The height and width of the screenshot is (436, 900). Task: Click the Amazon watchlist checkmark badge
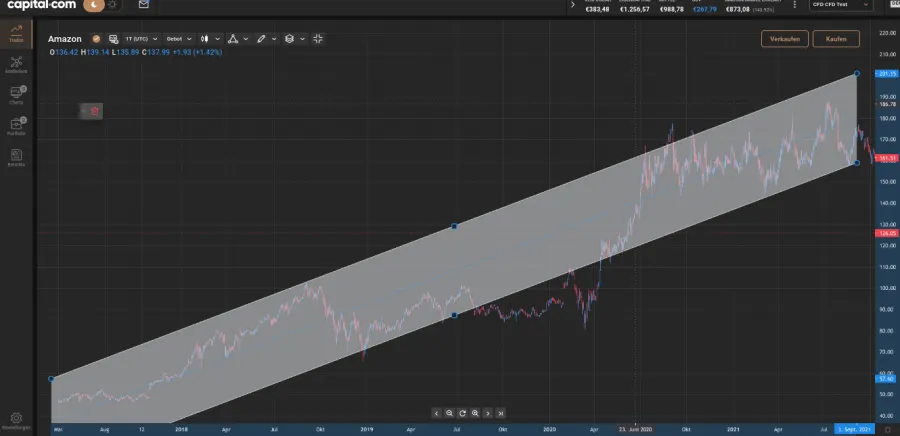[x=96, y=38]
